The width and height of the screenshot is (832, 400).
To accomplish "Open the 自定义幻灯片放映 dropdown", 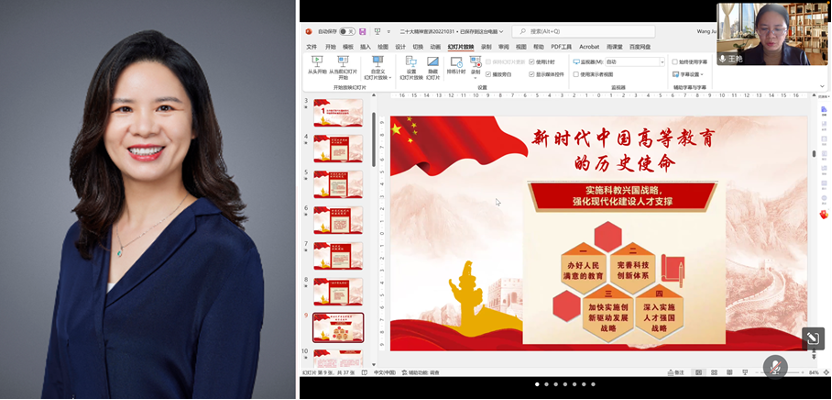I will (x=377, y=67).
